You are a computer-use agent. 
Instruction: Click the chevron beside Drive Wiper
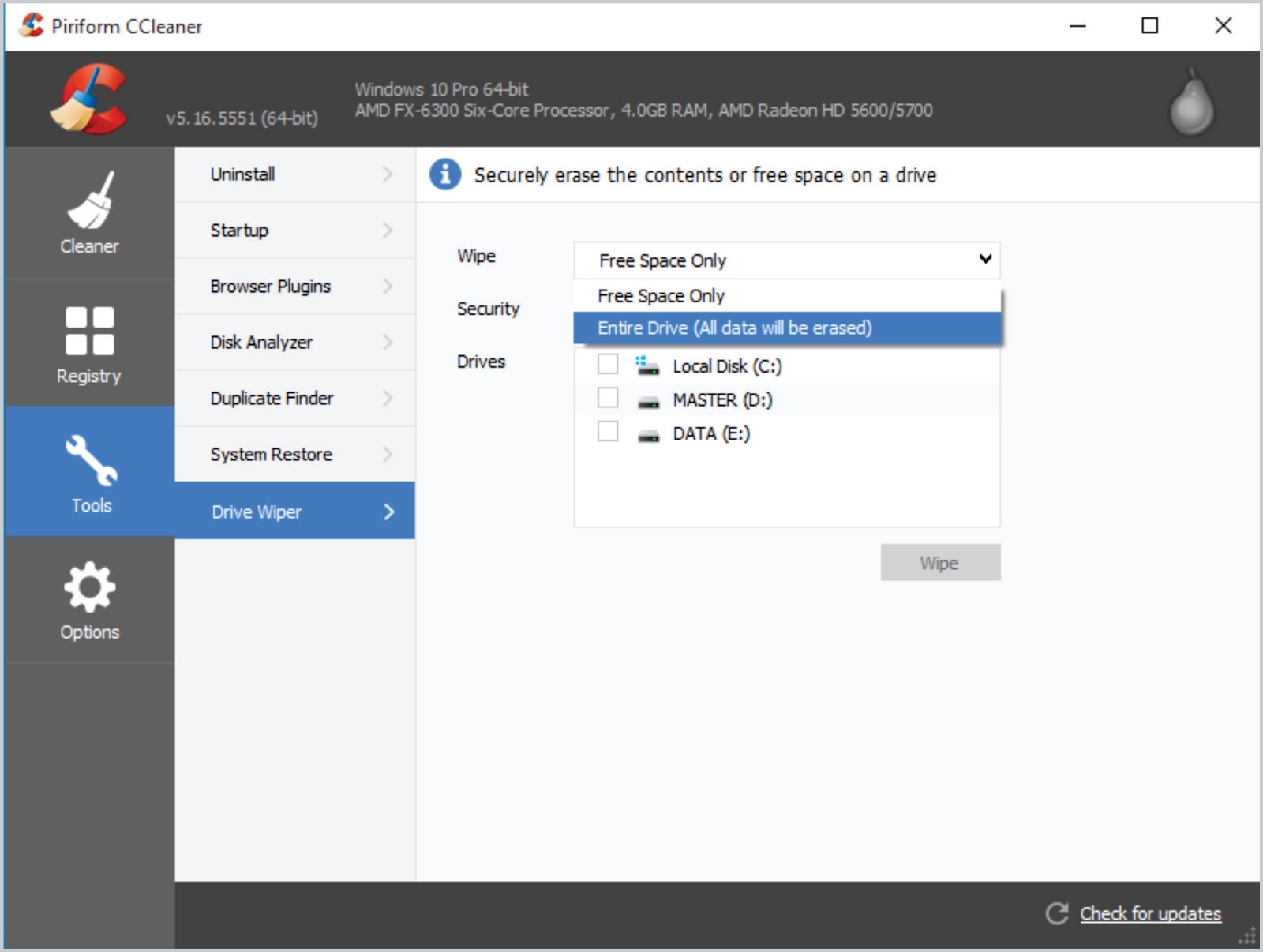pyautogui.click(x=389, y=512)
